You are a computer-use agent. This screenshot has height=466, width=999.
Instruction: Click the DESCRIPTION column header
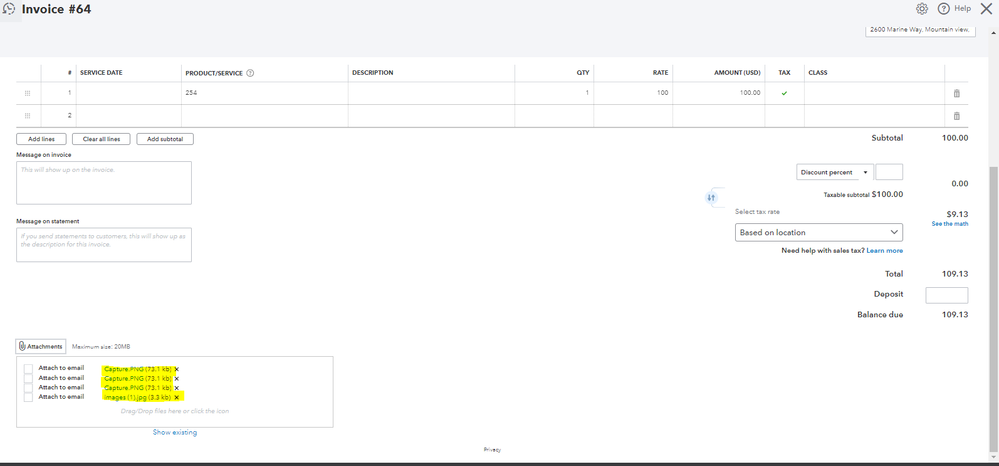coord(373,73)
